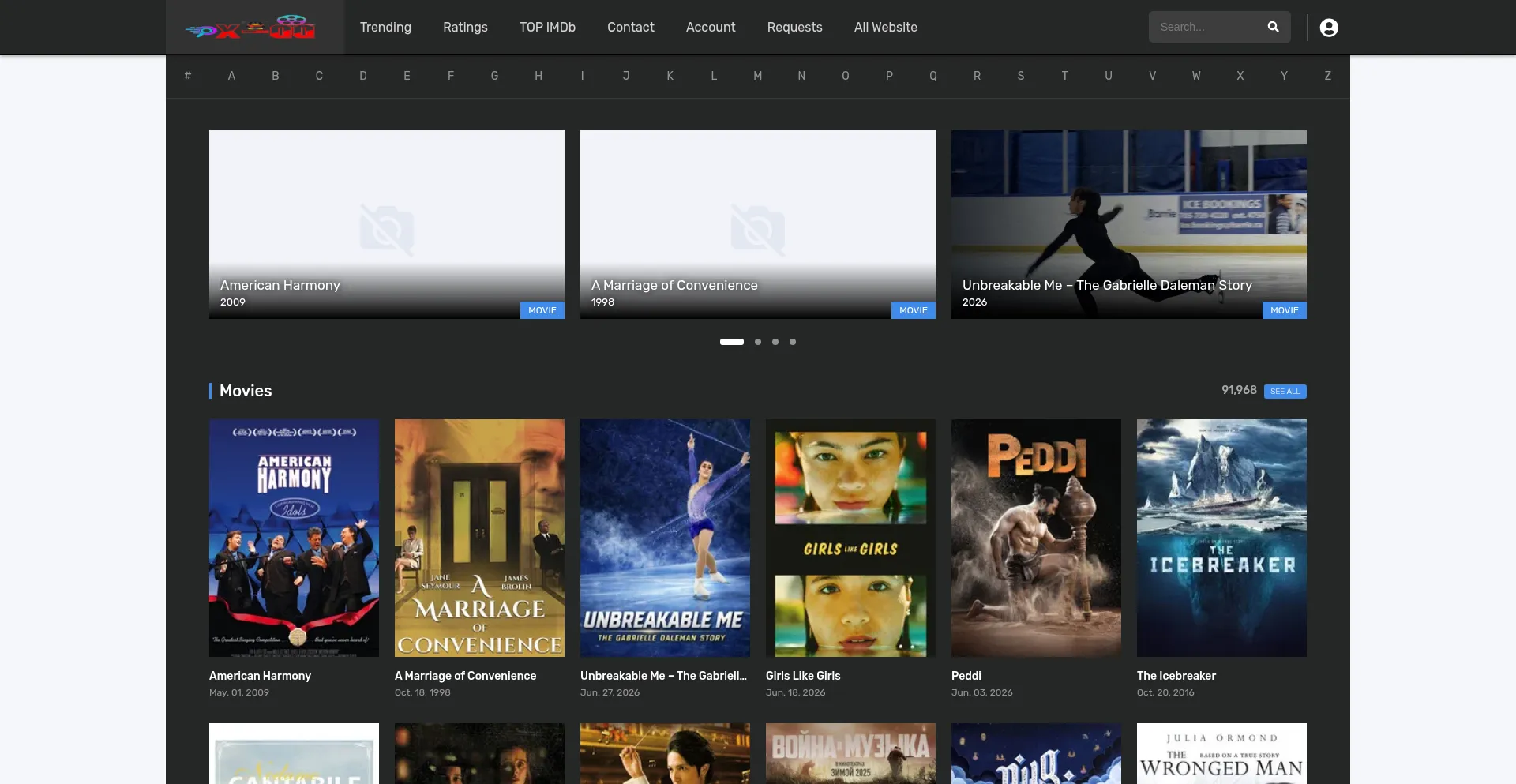Open the Unbreakable Me featured slide

tap(1129, 224)
